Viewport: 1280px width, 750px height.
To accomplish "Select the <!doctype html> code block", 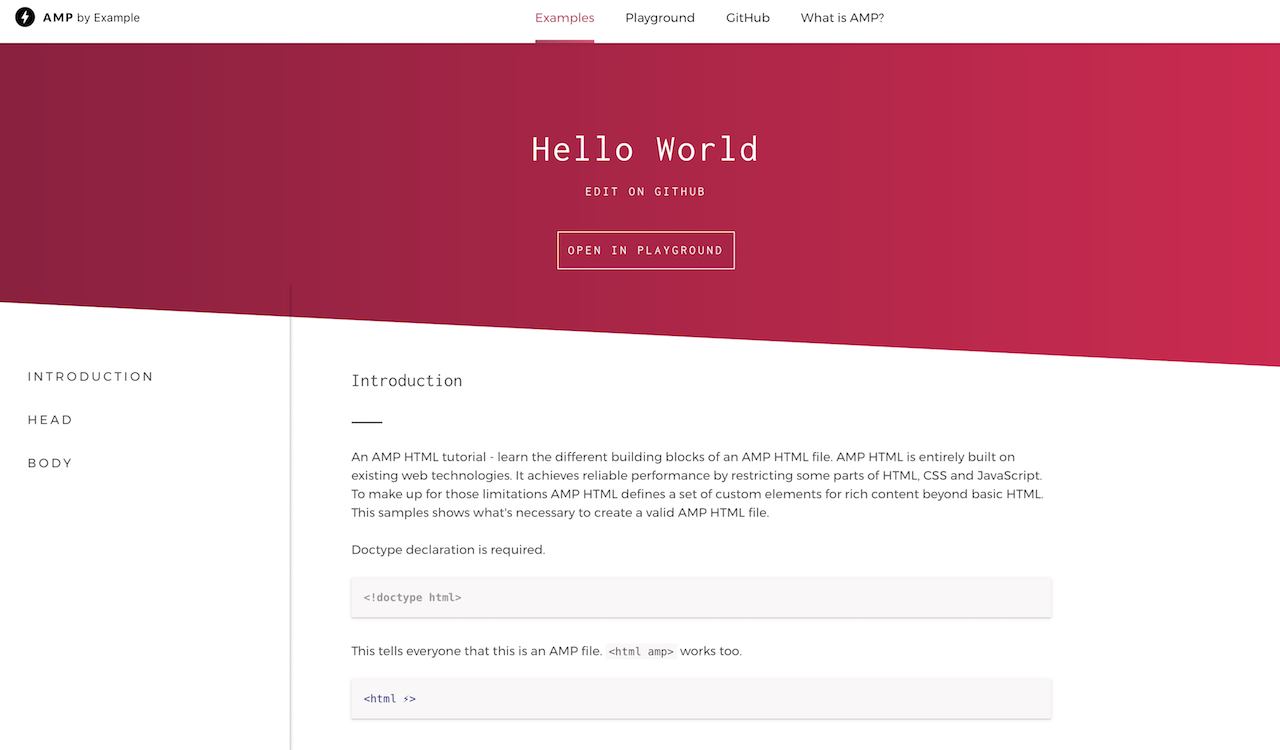I will [700, 597].
